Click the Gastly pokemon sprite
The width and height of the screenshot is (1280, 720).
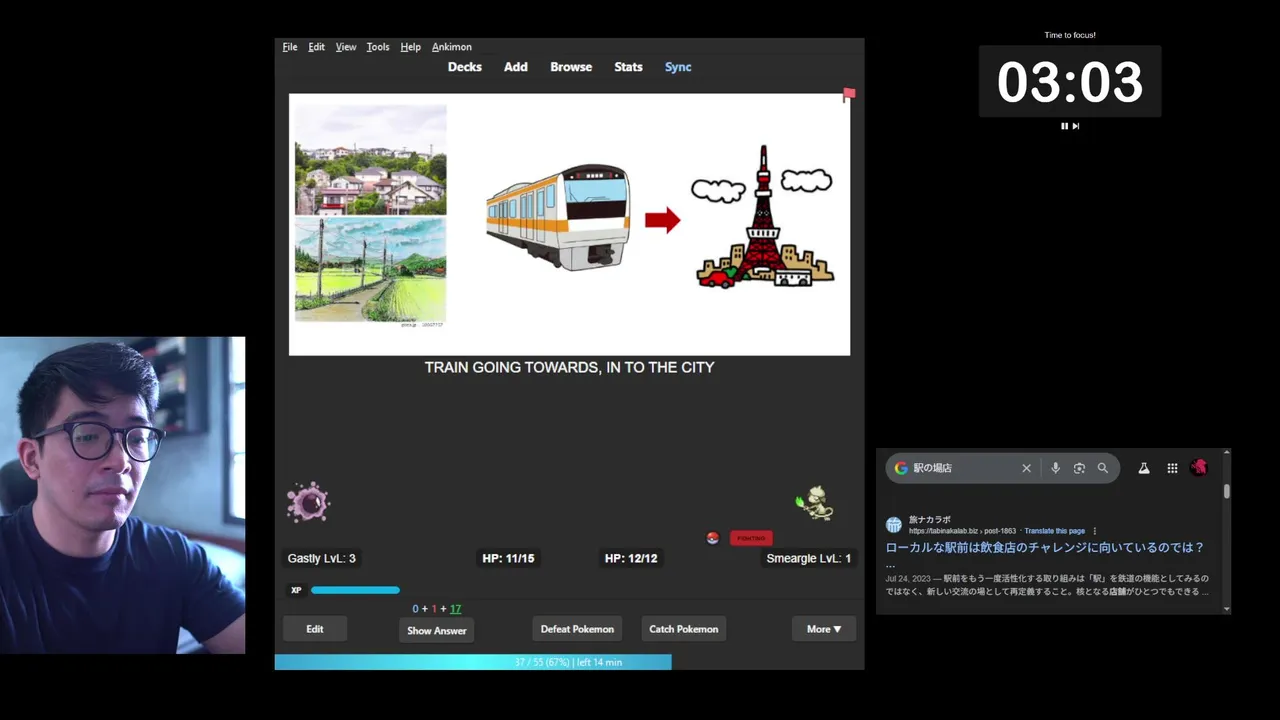point(308,502)
